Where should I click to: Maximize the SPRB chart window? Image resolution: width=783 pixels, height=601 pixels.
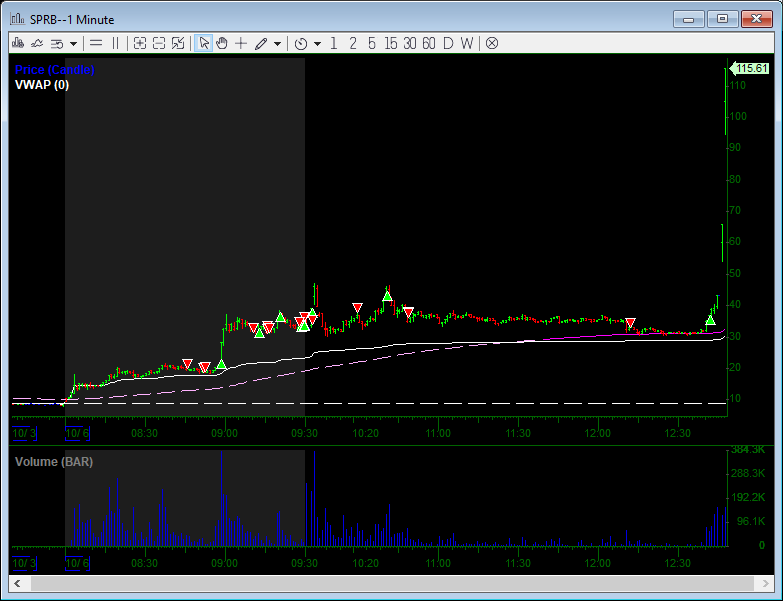tap(722, 19)
